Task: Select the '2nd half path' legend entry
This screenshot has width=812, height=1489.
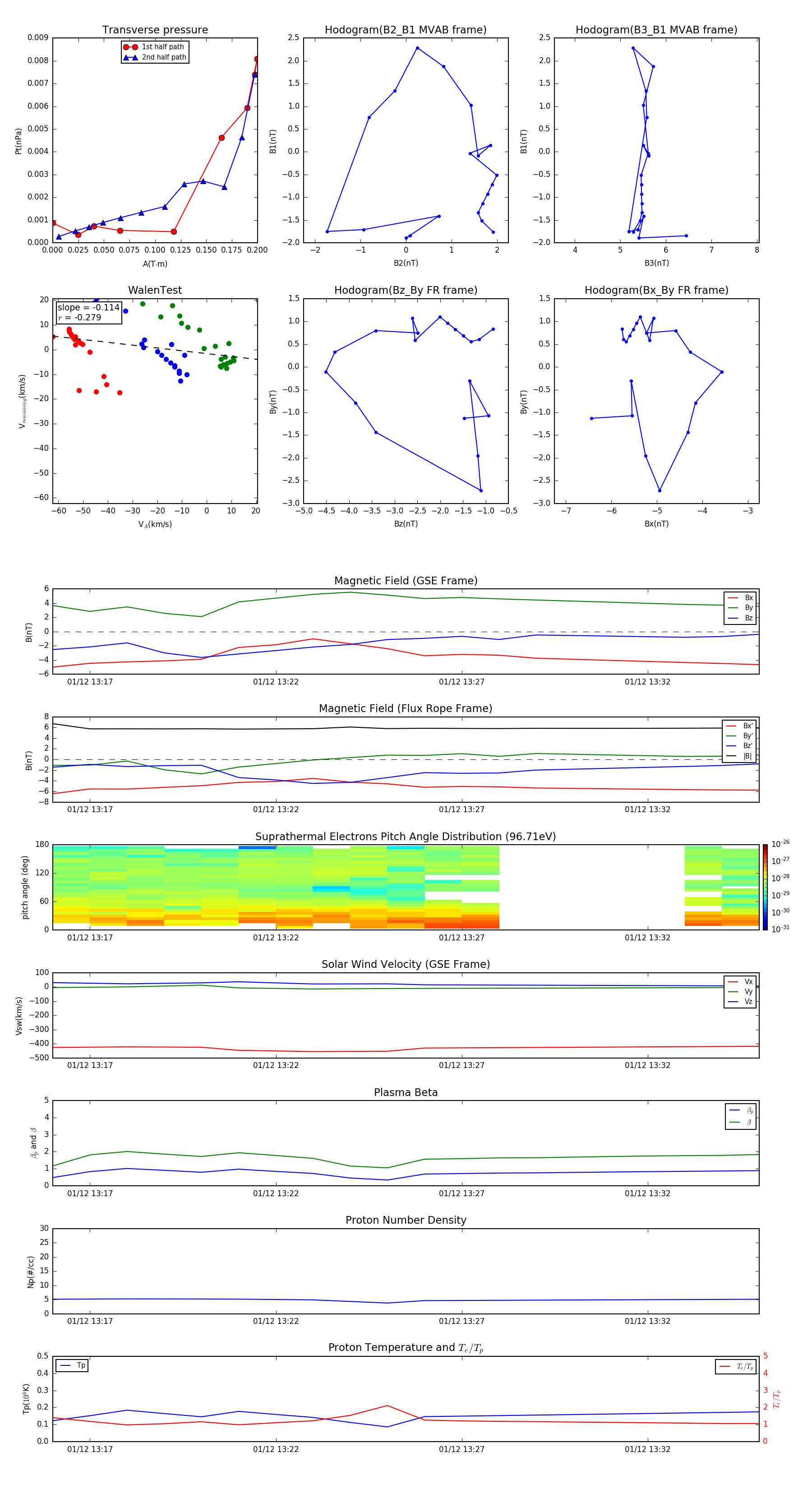Action: (x=155, y=57)
